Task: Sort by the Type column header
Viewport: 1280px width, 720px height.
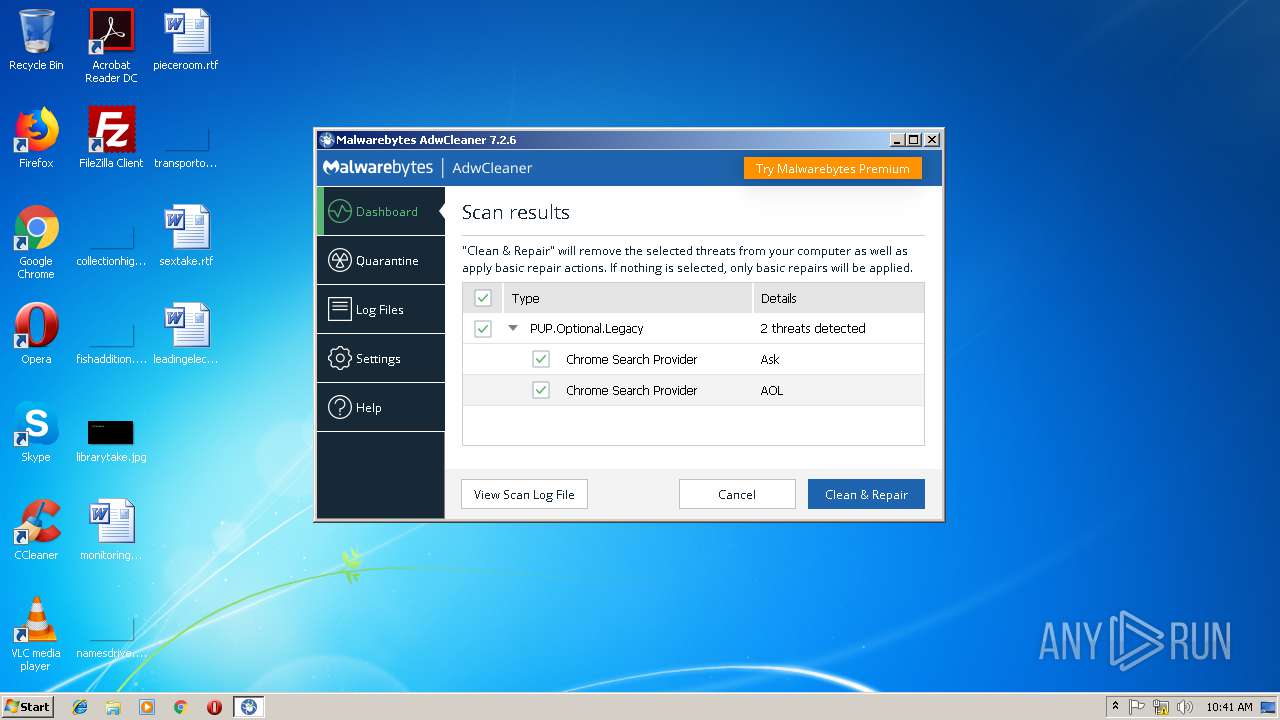Action: point(627,298)
